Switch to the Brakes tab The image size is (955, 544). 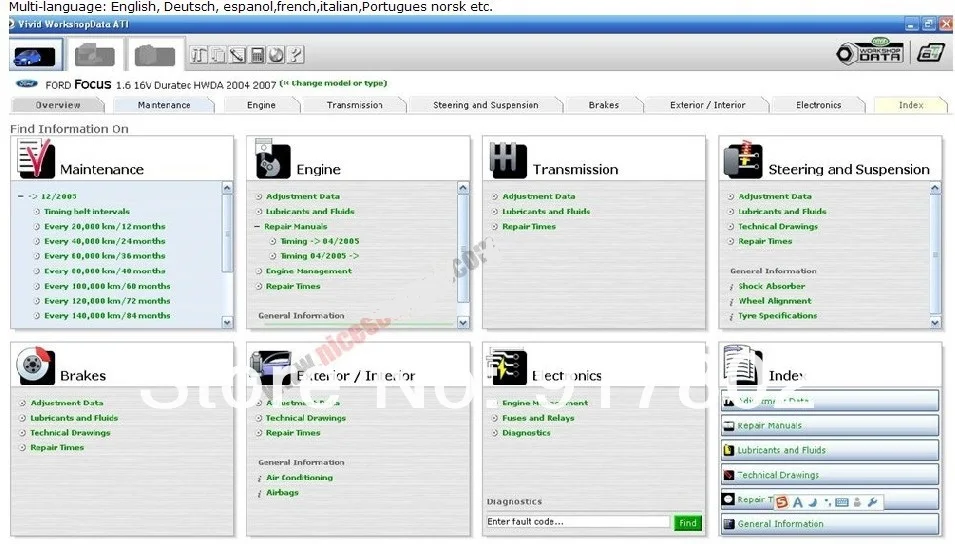tap(604, 105)
